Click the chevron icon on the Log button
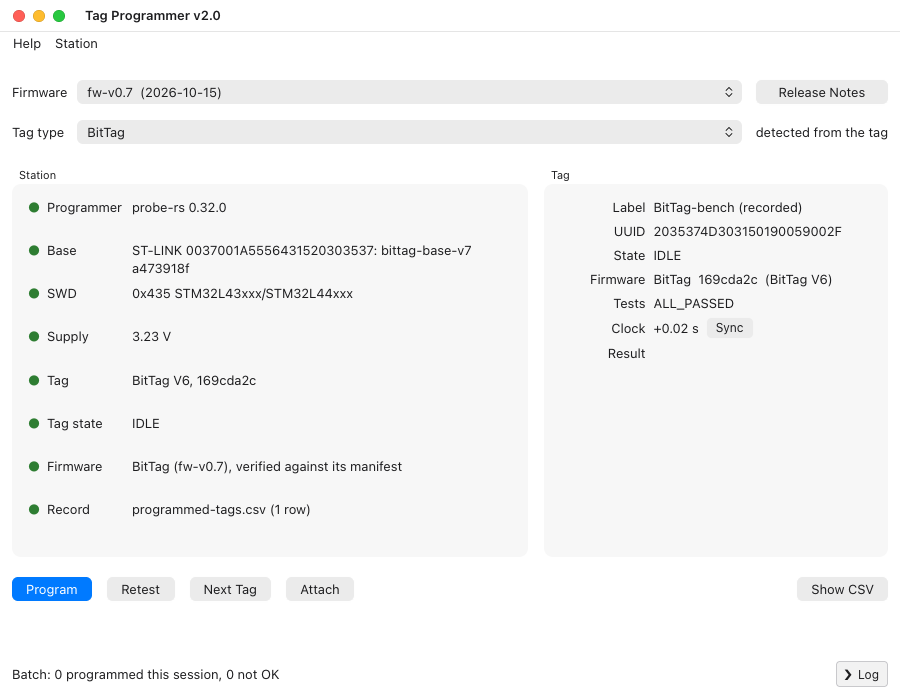The width and height of the screenshot is (900, 697). click(x=848, y=675)
